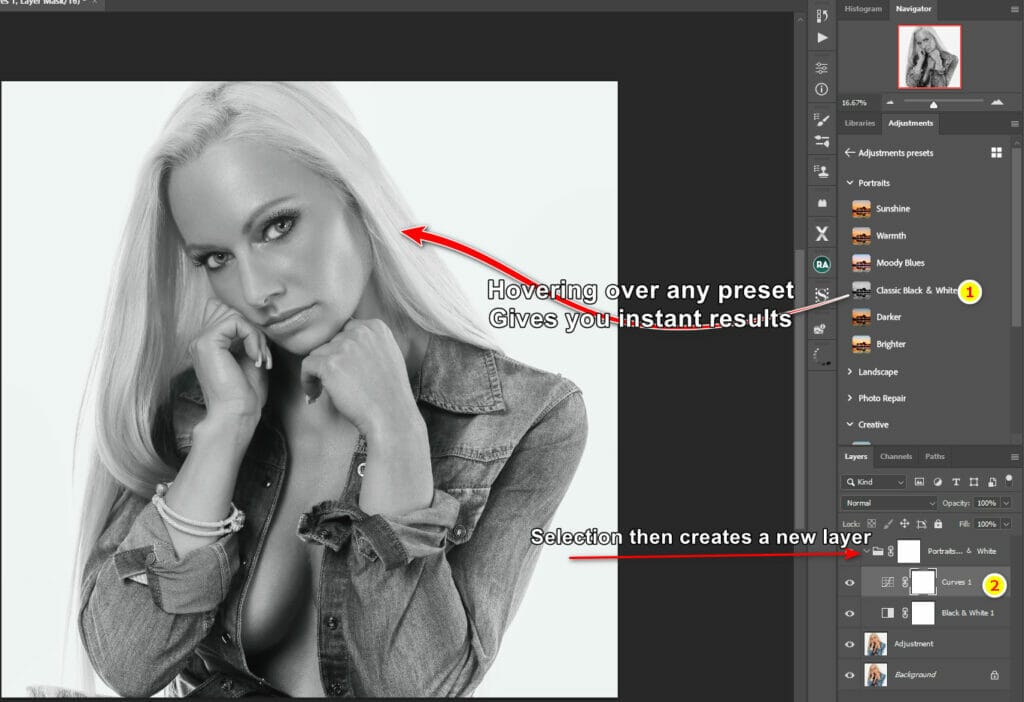Screen dimensions: 1024x702
Task: Collapse the Portraits layer group arrow
Action: (867, 552)
